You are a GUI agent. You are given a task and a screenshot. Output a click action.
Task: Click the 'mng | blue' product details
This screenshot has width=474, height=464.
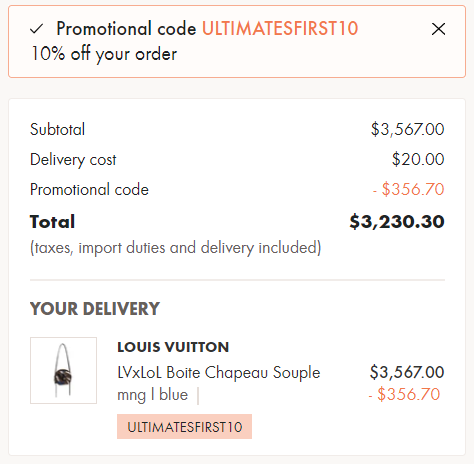click(153, 395)
